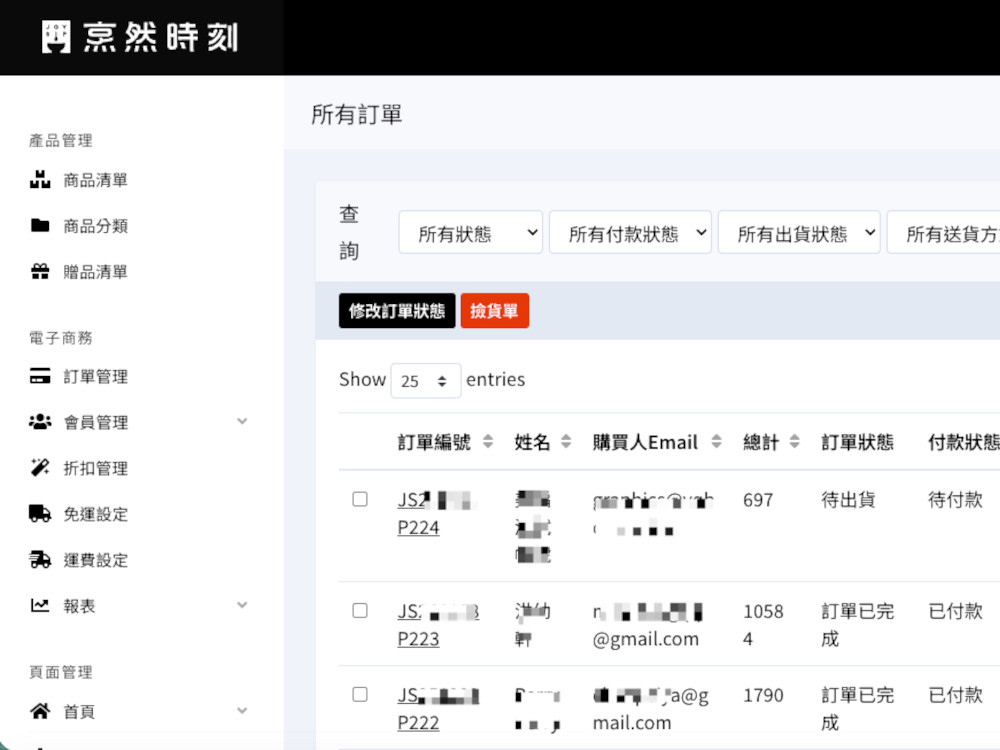The width and height of the screenshot is (1000, 750).
Task: Change Show entries count selector
Action: pyautogui.click(x=425, y=381)
